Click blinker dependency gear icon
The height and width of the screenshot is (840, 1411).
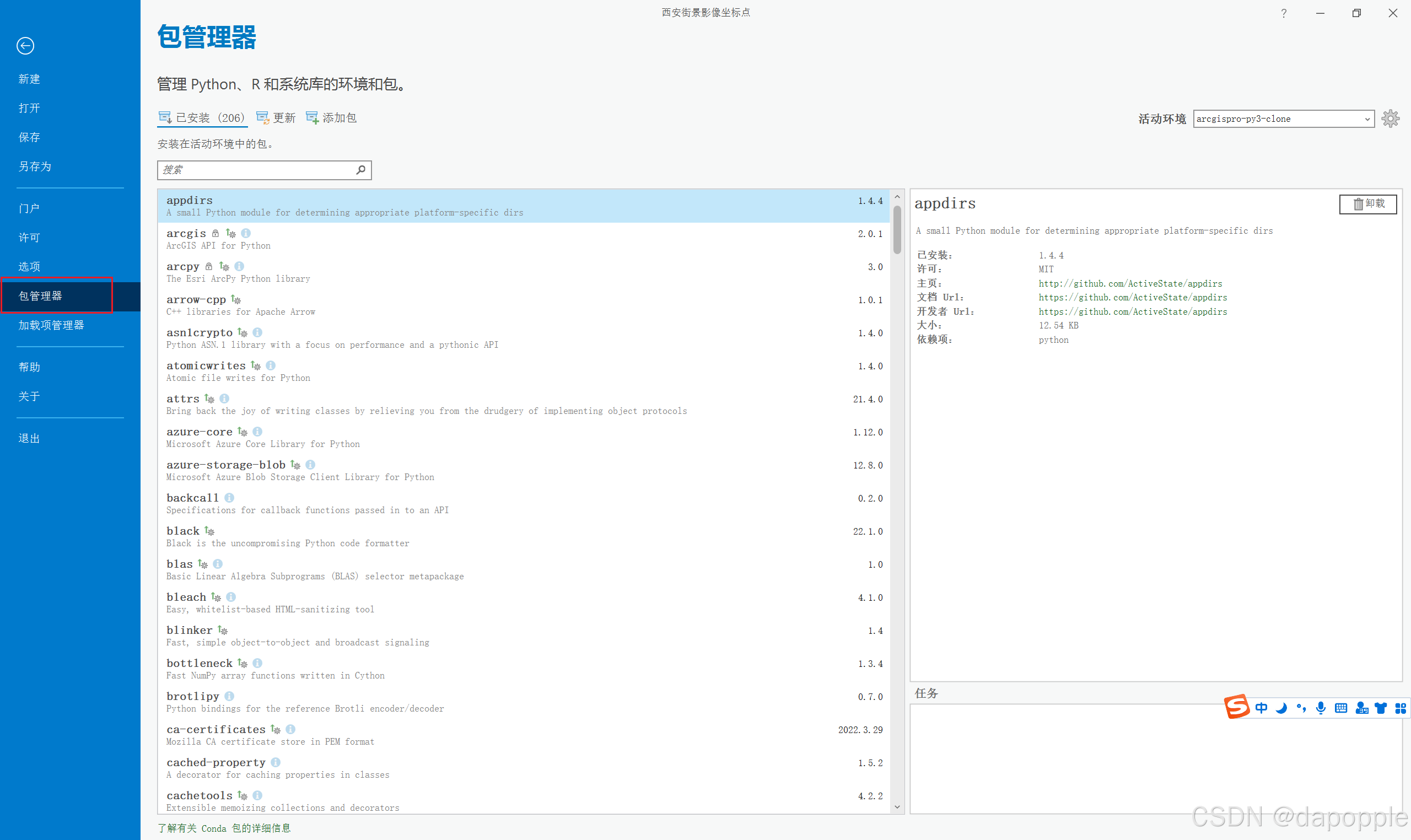click(223, 630)
